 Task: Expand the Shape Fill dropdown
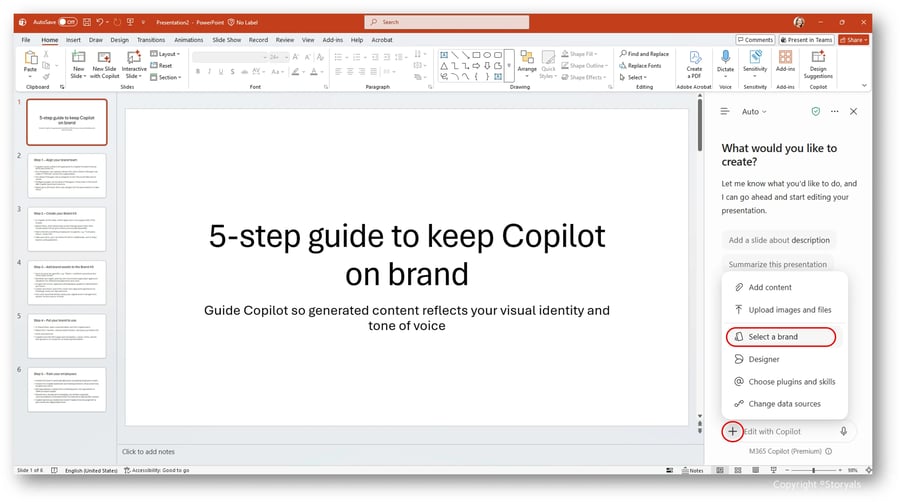click(580, 54)
